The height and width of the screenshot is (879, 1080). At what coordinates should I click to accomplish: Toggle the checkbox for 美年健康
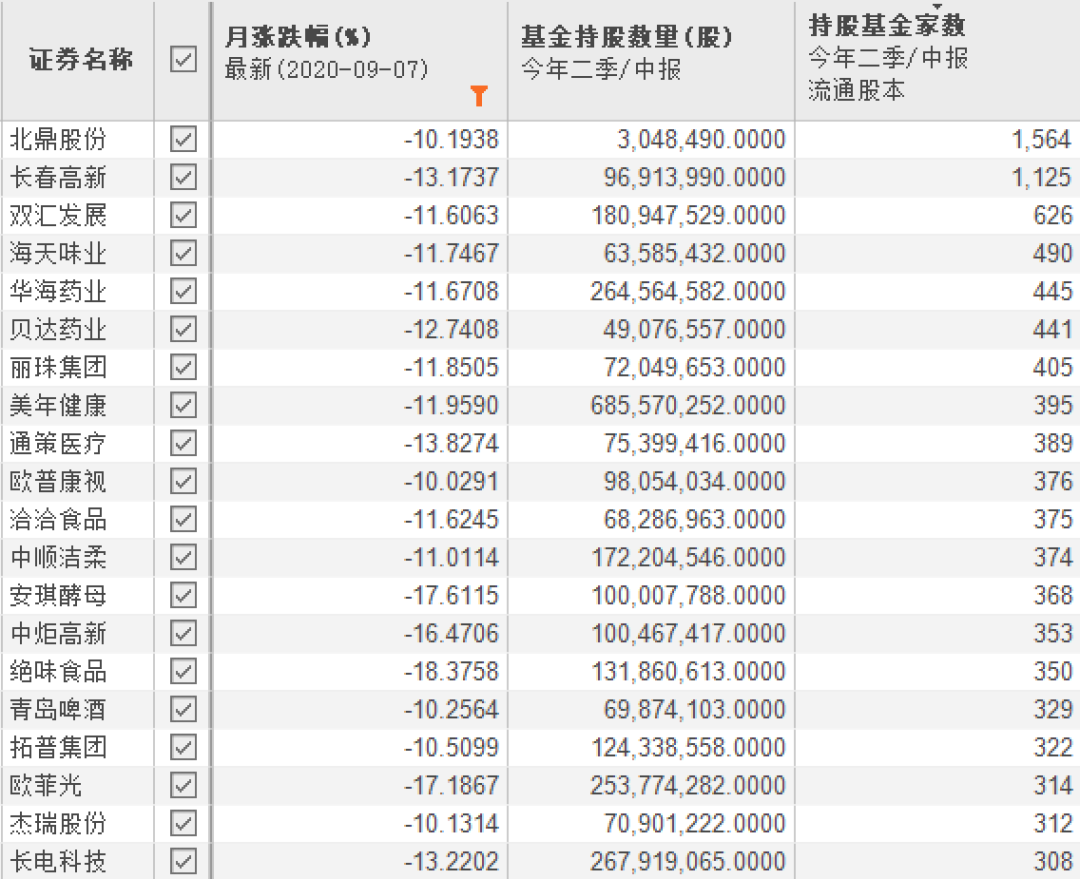click(183, 404)
